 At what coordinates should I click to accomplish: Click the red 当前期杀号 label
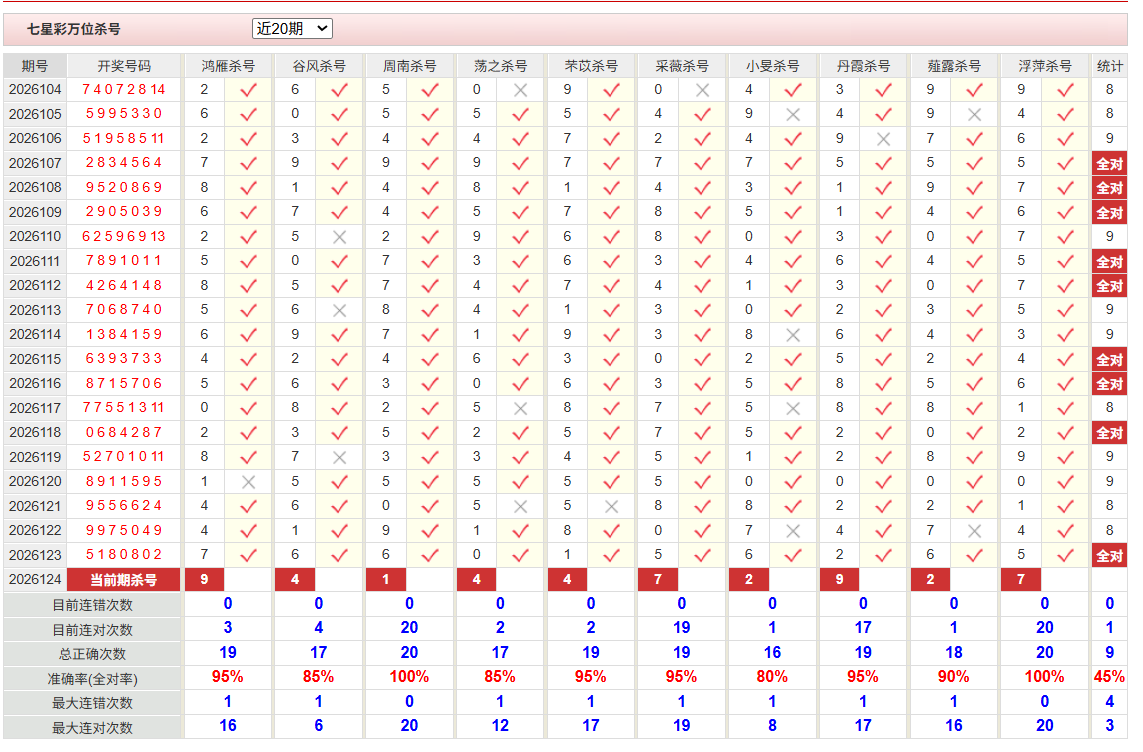click(x=123, y=580)
